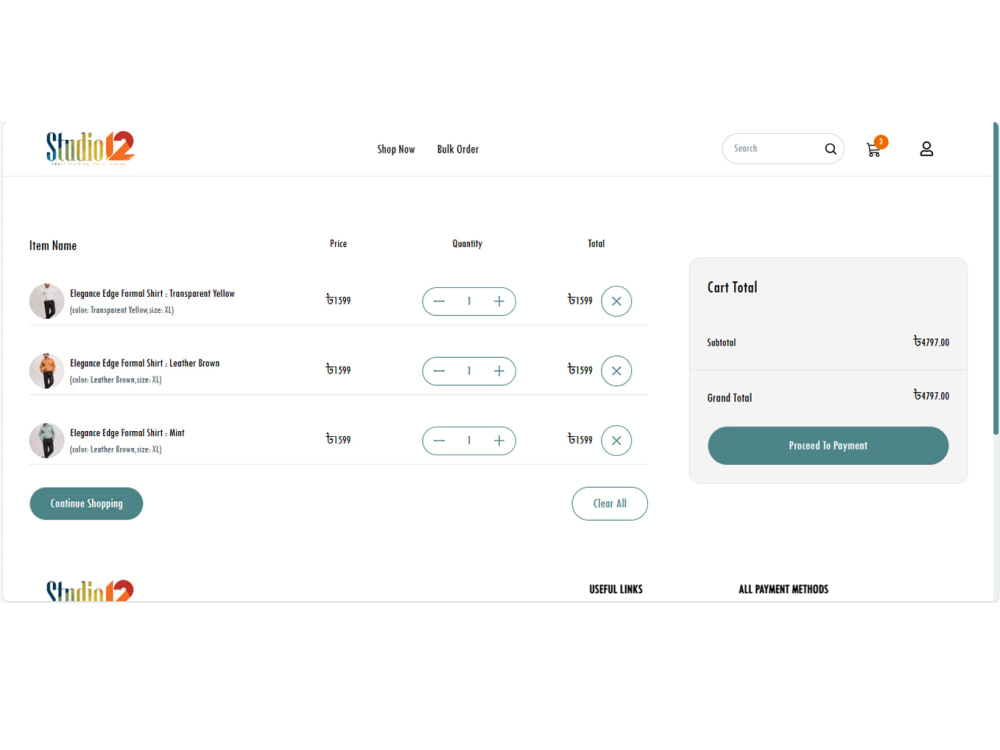
Task: Decrease quantity of Leather Brown shirt
Action: pyautogui.click(x=439, y=371)
